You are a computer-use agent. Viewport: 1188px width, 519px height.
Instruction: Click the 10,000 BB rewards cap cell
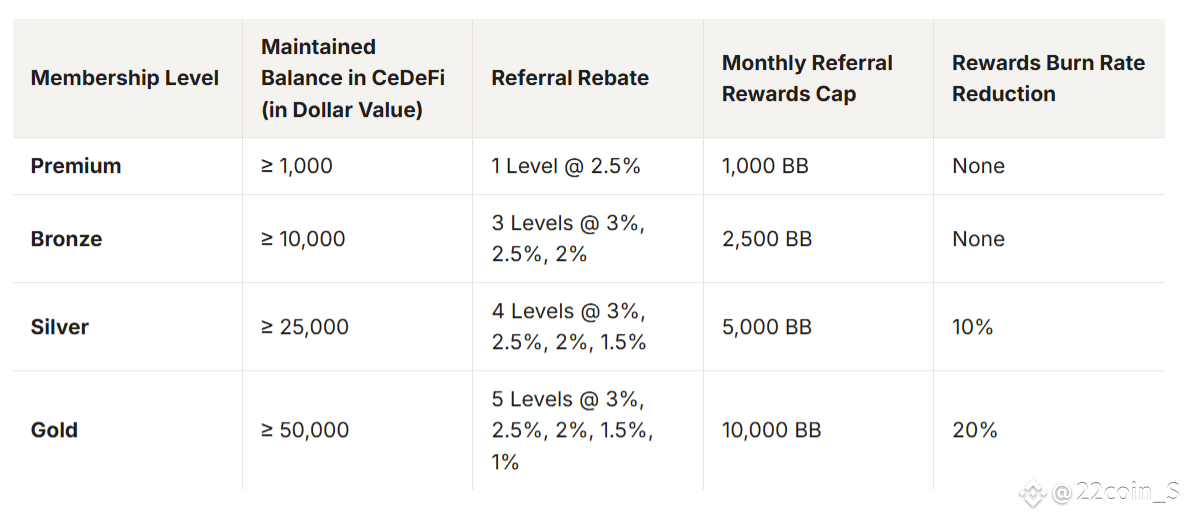point(771,430)
